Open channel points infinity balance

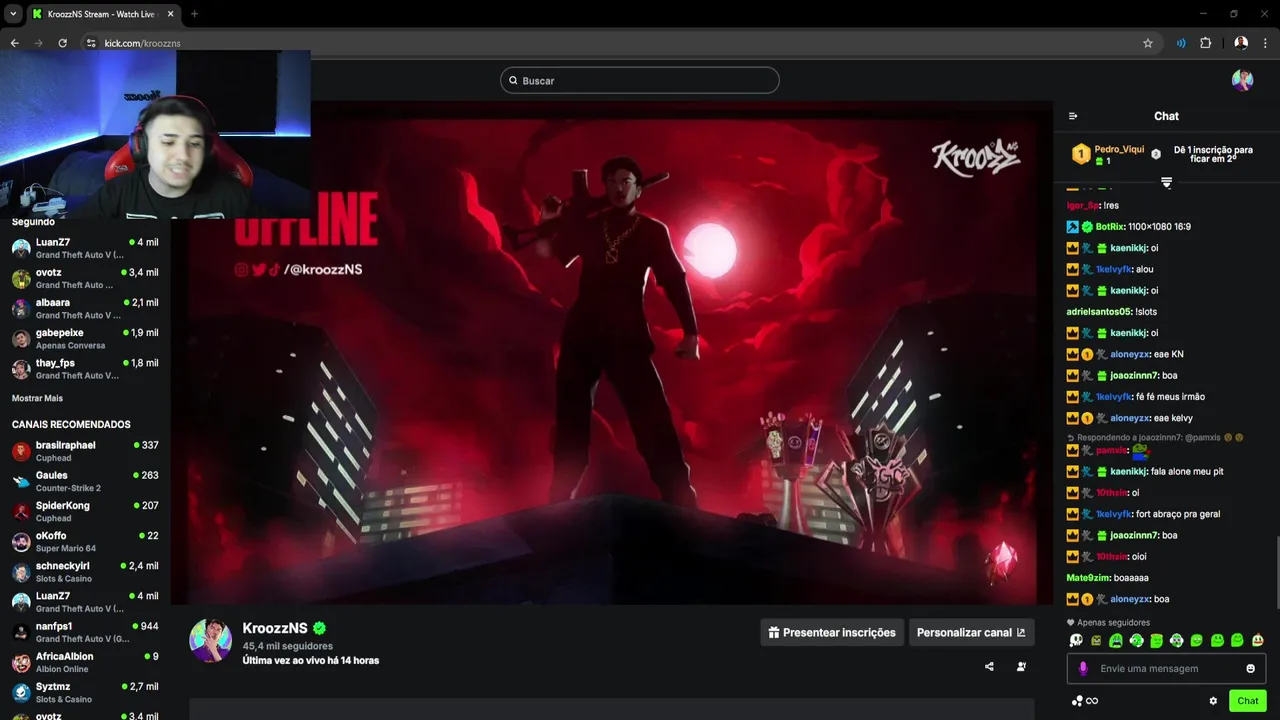coord(1085,701)
